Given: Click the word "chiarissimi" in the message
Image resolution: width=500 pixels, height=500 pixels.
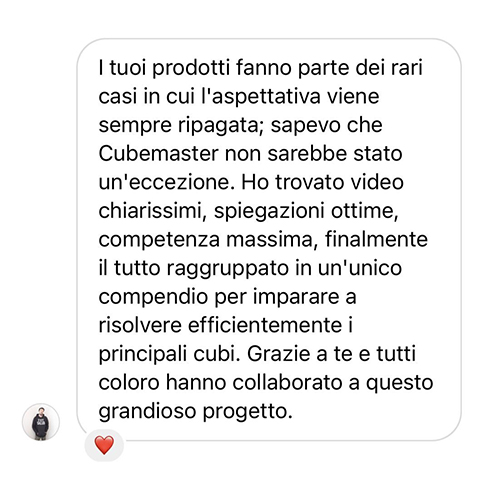Looking at the screenshot, I should [152, 211].
